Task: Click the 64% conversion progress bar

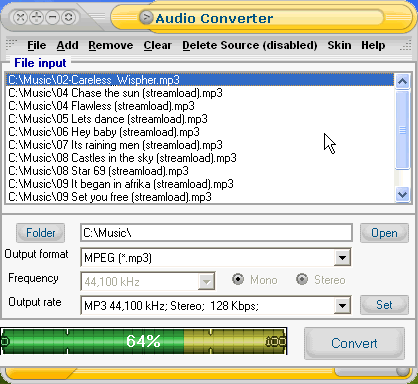Action: pyautogui.click(x=144, y=341)
